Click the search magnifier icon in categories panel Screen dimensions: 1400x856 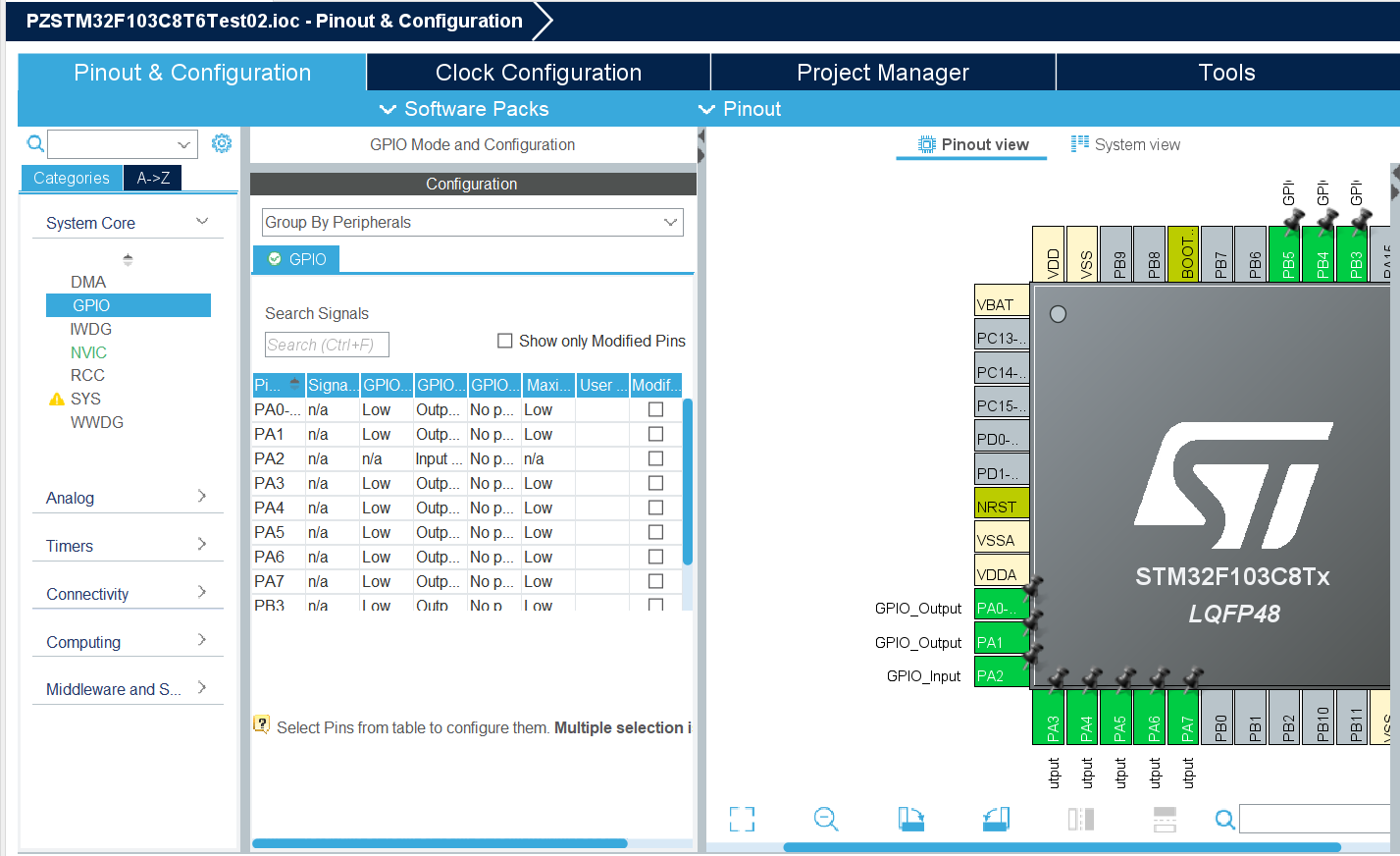pos(35,144)
